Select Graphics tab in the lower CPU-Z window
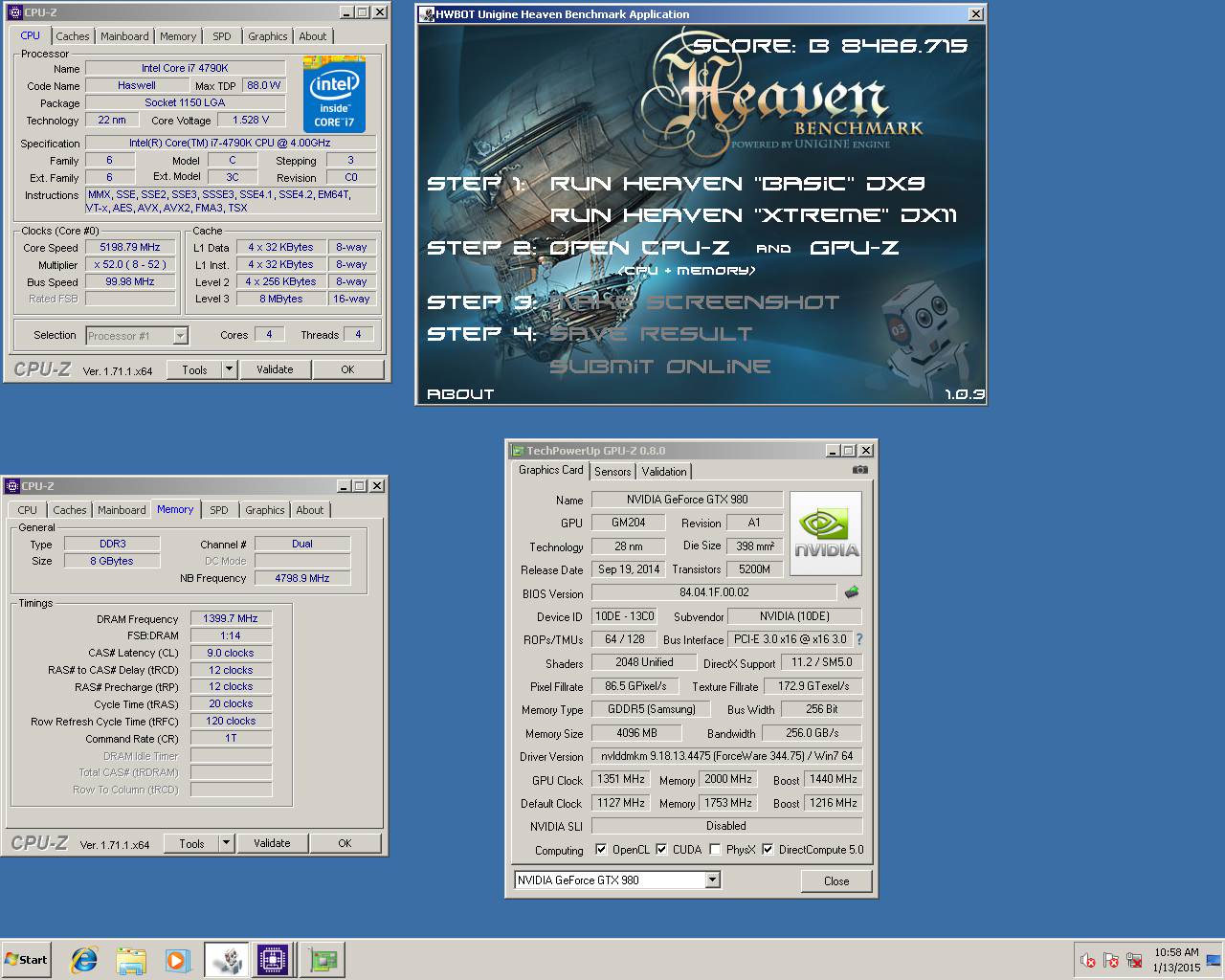 [x=265, y=510]
